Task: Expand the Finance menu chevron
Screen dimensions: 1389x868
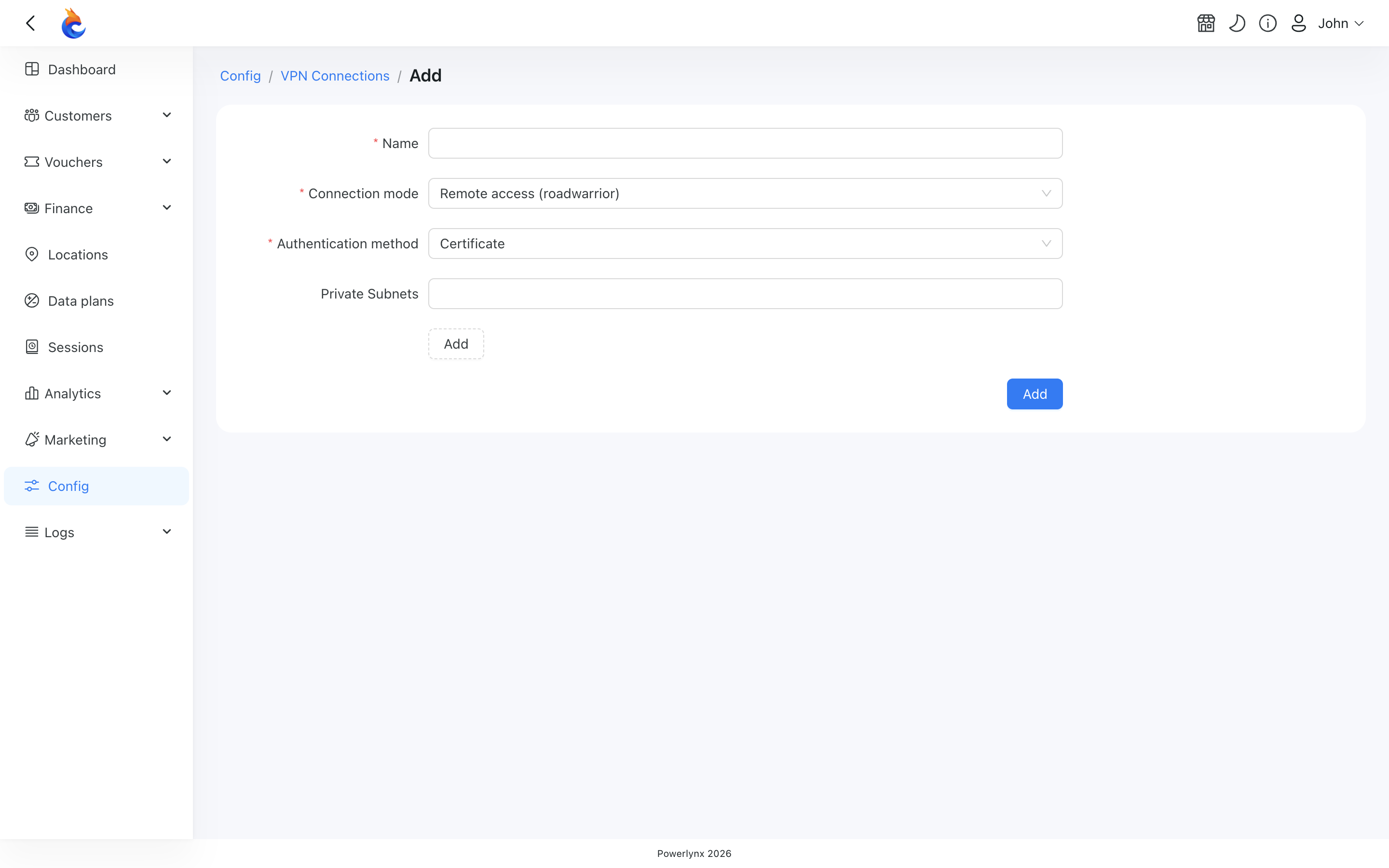Action: [x=167, y=207]
